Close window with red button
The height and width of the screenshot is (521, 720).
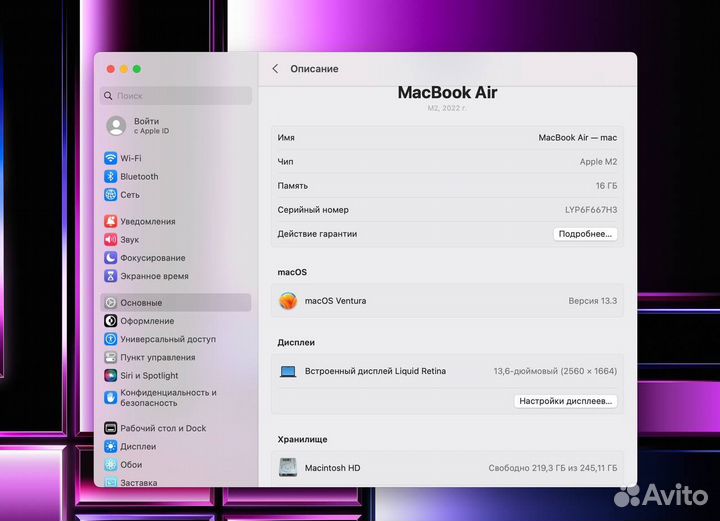coord(111,69)
